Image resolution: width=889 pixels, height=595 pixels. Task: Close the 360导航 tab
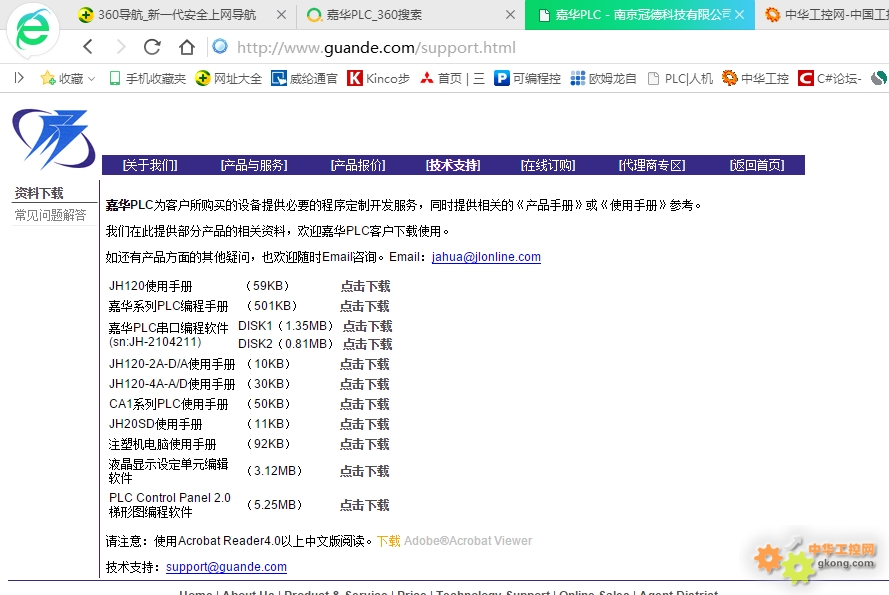click(281, 15)
